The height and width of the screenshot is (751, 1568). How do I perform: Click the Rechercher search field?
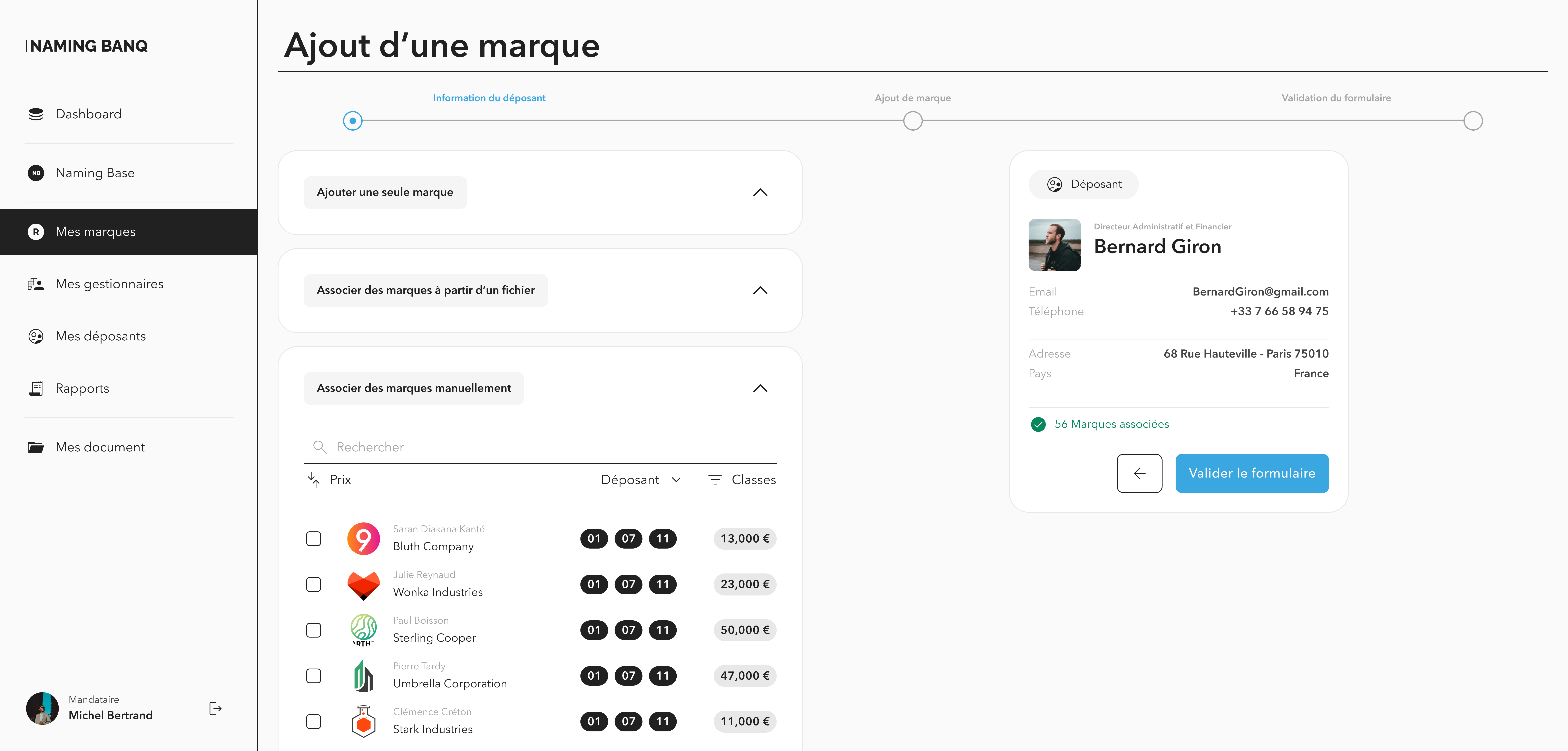tap(540, 447)
